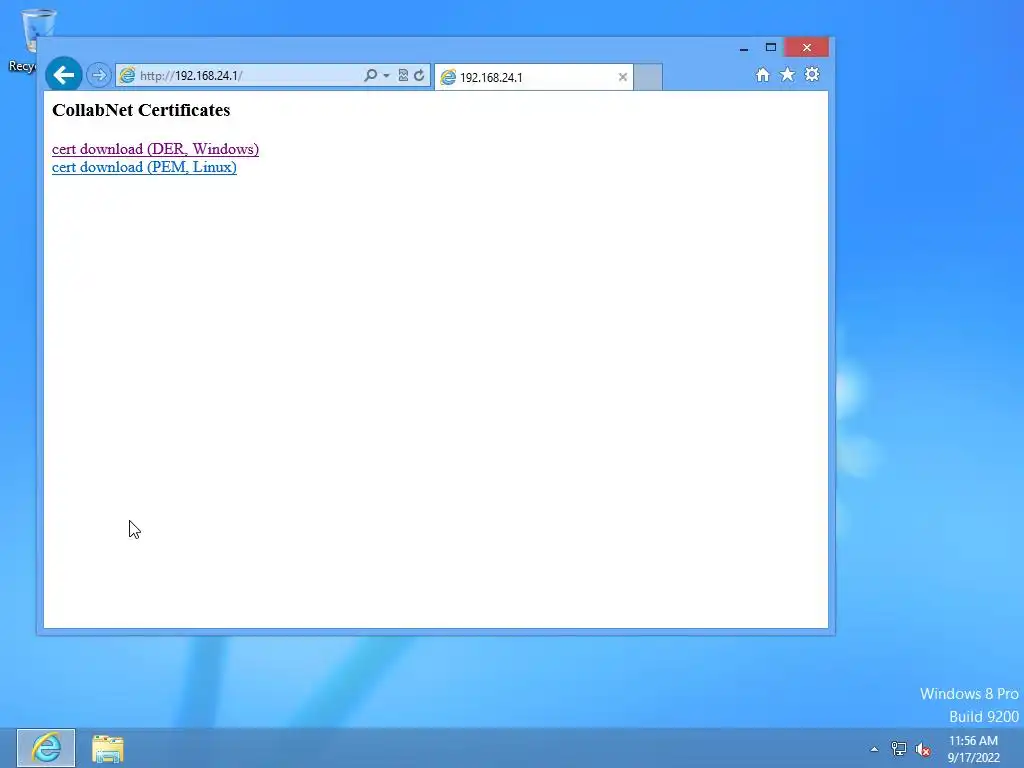The width and height of the screenshot is (1024, 768).
Task: Open the address bar autocomplete dropdown arrow
Action: coord(387,76)
